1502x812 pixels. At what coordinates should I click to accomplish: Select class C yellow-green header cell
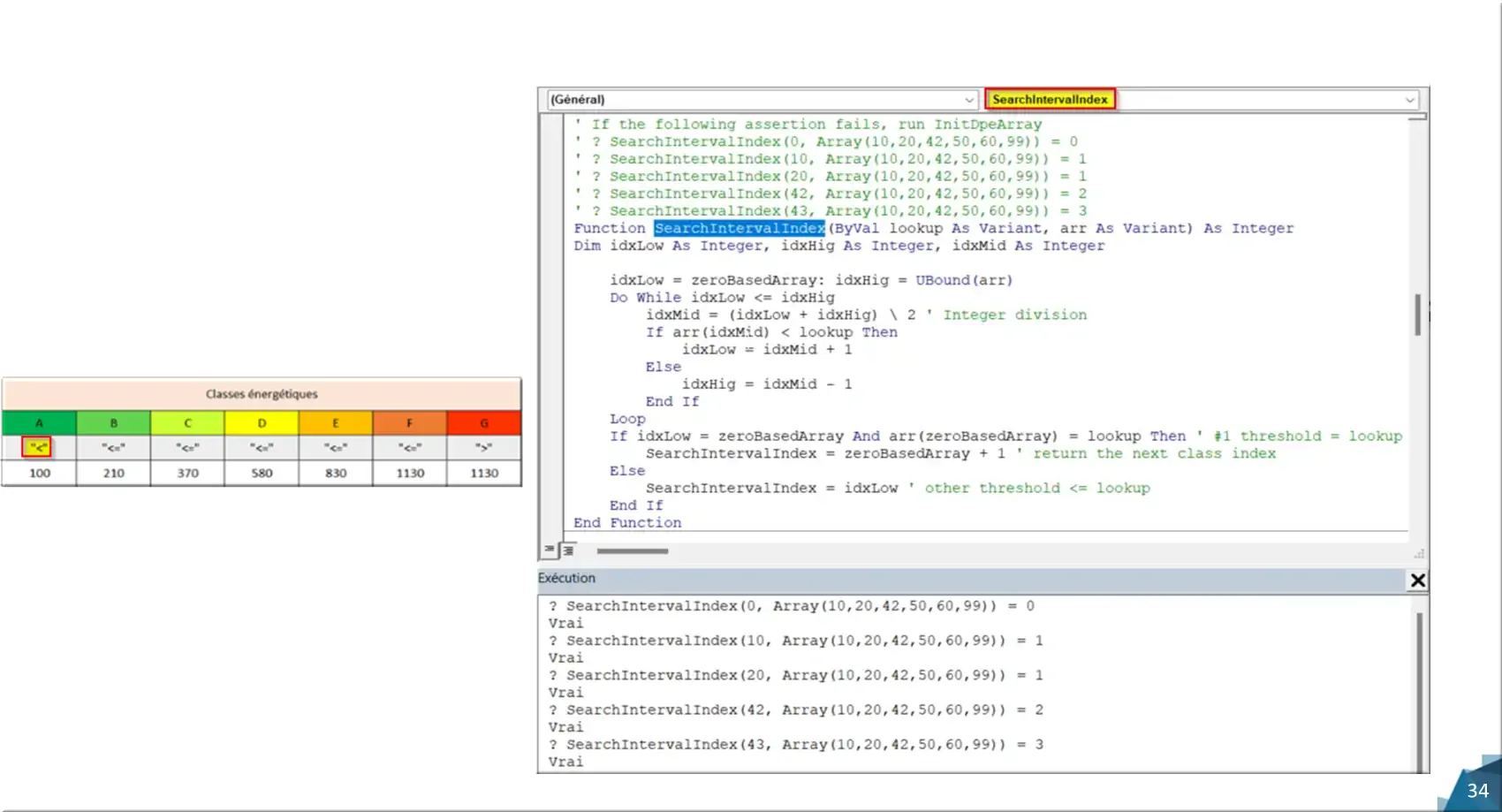tap(187, 423)
